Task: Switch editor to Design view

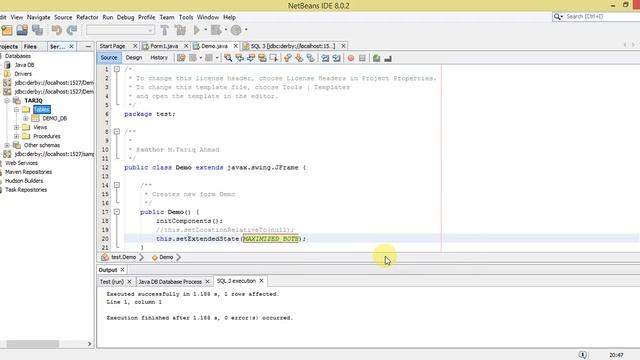Action: [x=134, y=58]
